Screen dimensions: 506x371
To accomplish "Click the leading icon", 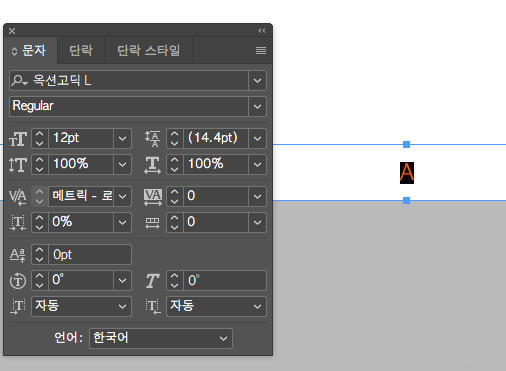I will [x=152, y=139].
